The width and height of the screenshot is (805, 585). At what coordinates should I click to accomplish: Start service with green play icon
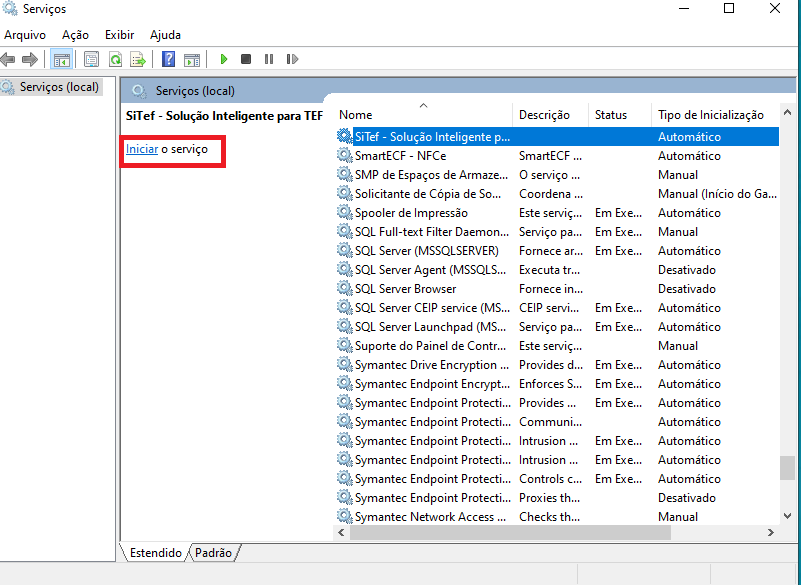click(x=224, y=60)
